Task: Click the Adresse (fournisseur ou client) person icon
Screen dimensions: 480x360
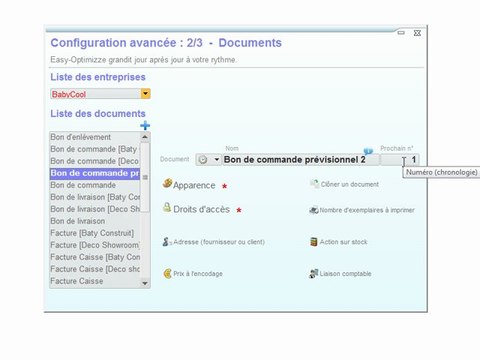Action: (x=167, y=242)
